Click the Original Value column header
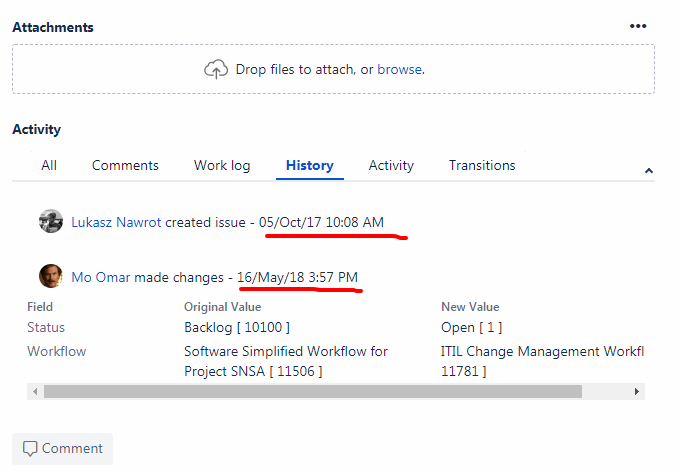This screenshot has height=472, width=681. pos(222,307)
